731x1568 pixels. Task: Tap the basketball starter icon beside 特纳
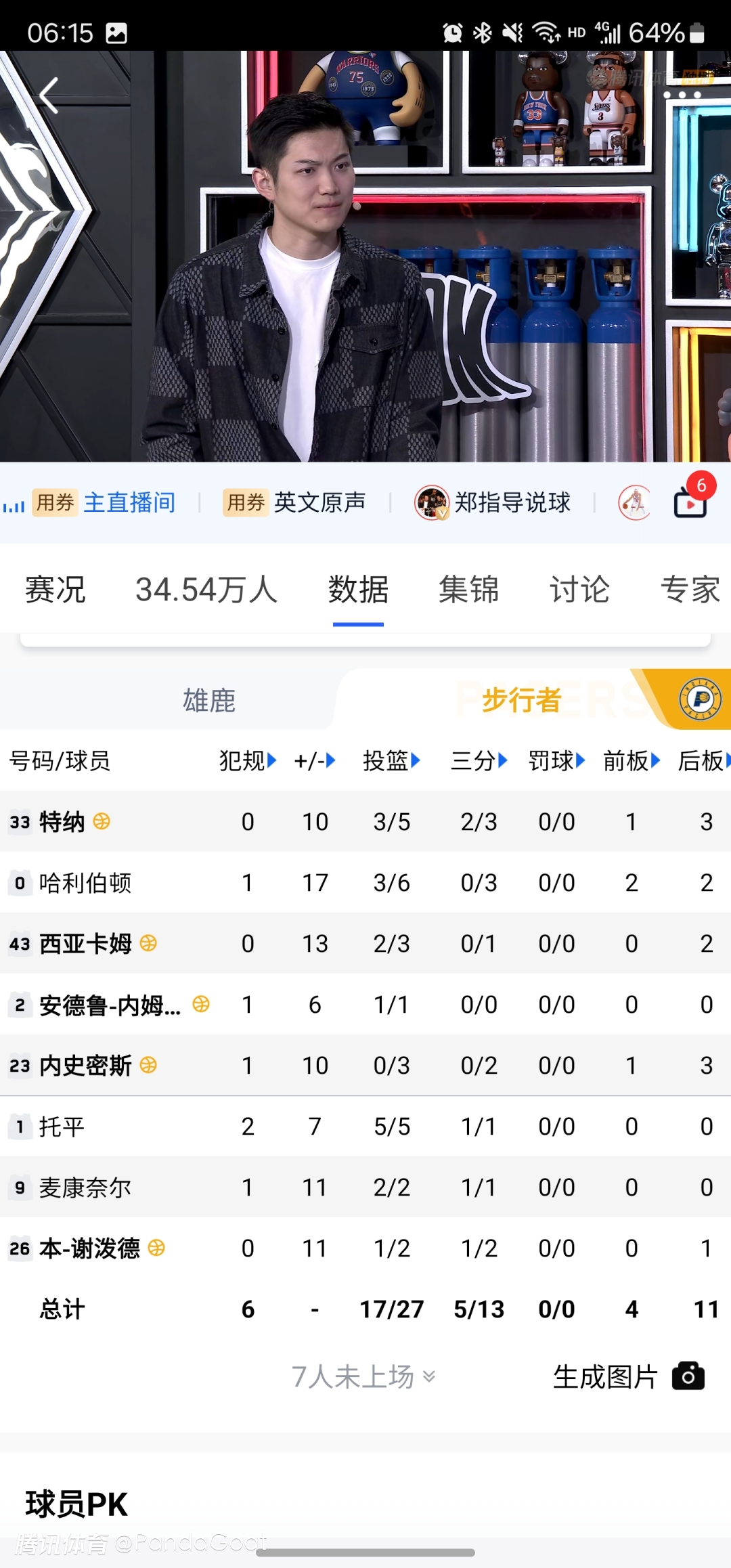coord(102,821)
